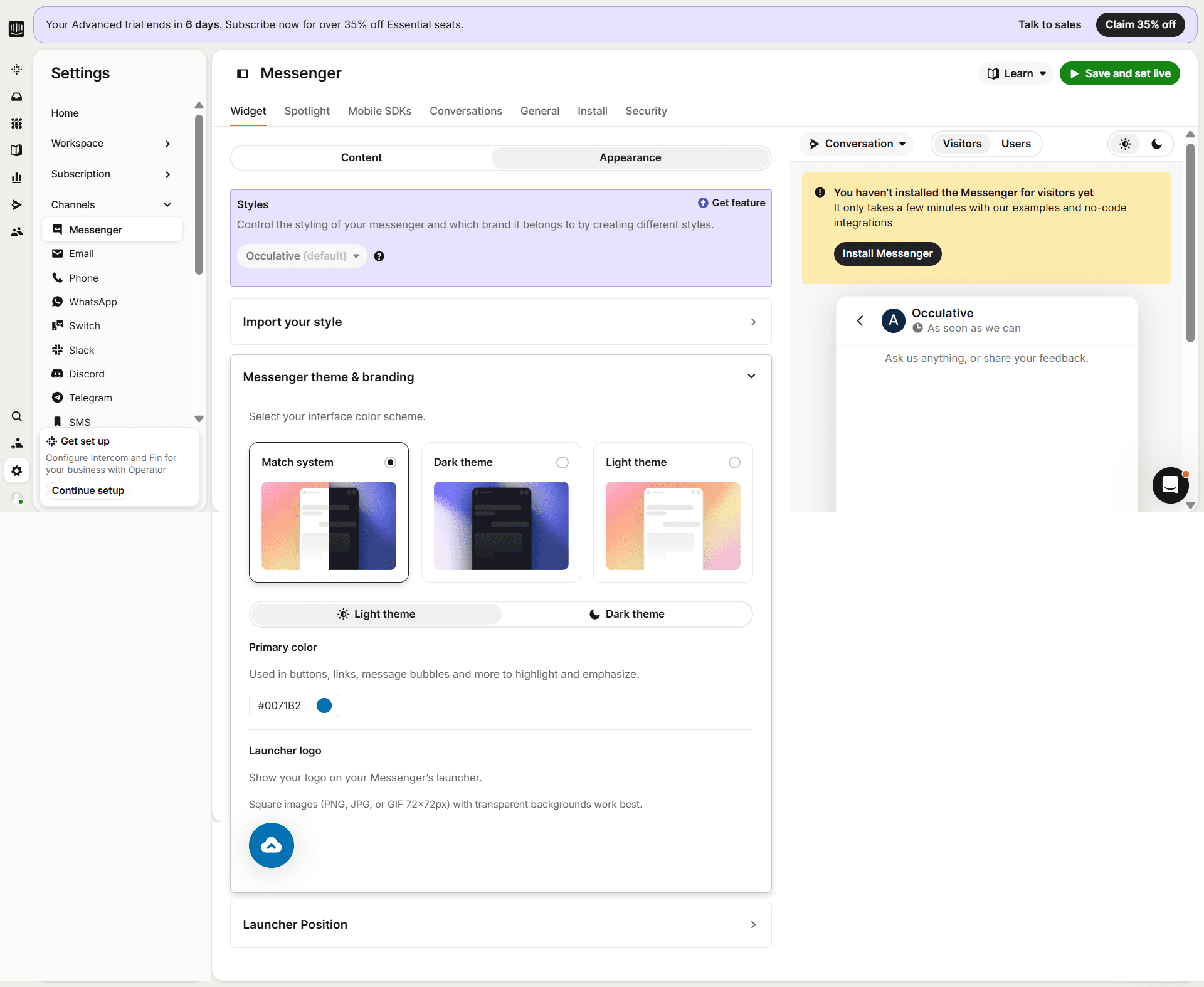Click Talk to sales link

pyautogui.click(x=1049, y=24)
